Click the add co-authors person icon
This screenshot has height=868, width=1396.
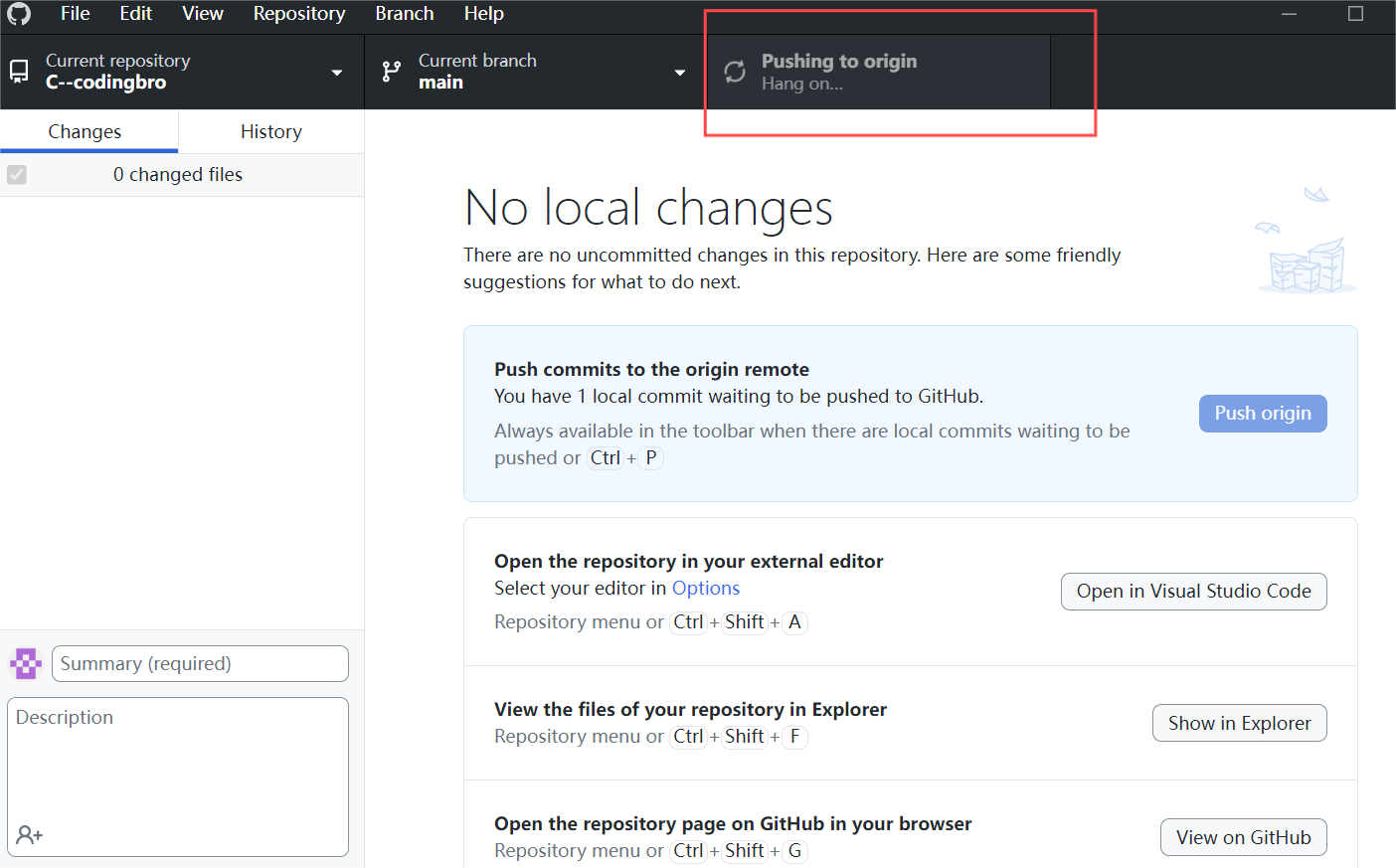30,835
